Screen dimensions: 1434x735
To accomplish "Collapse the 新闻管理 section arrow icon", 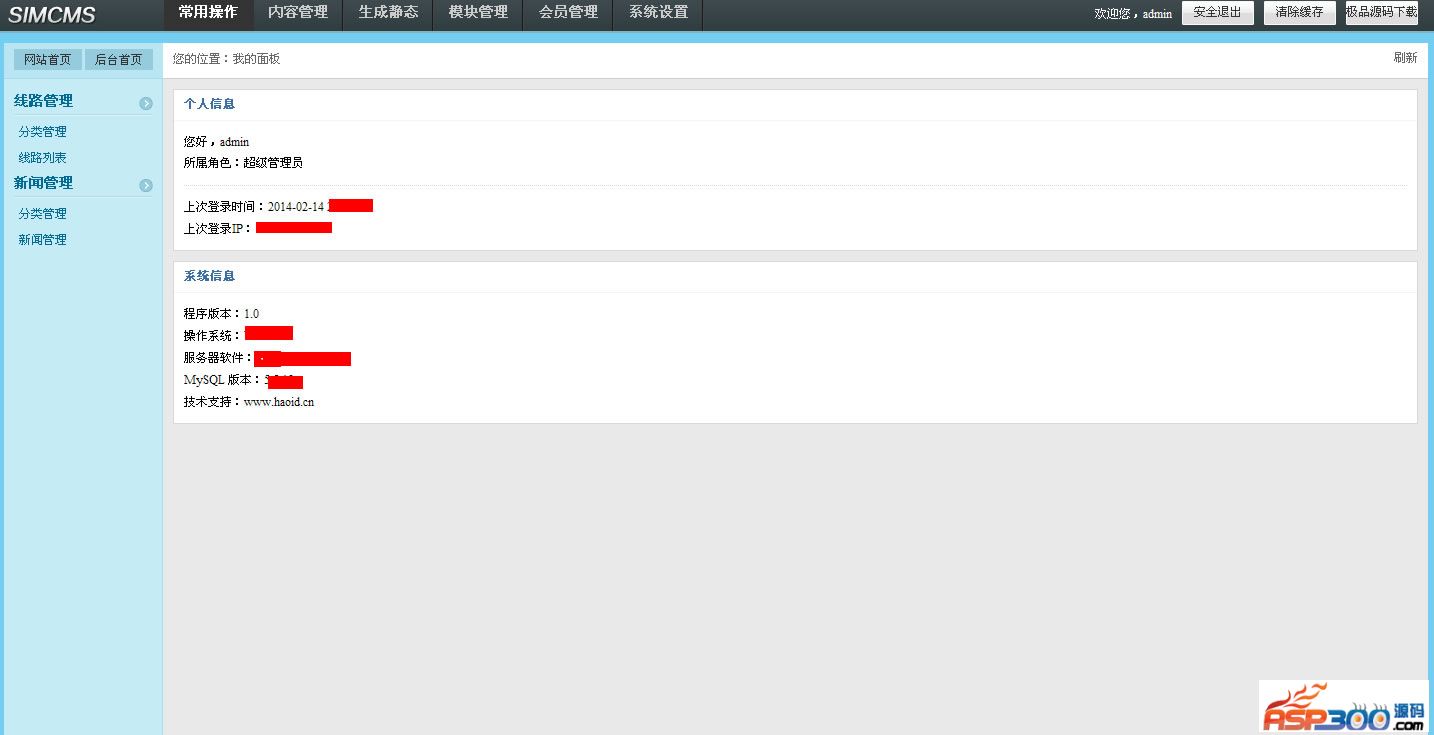I will [x=146, y=185].
